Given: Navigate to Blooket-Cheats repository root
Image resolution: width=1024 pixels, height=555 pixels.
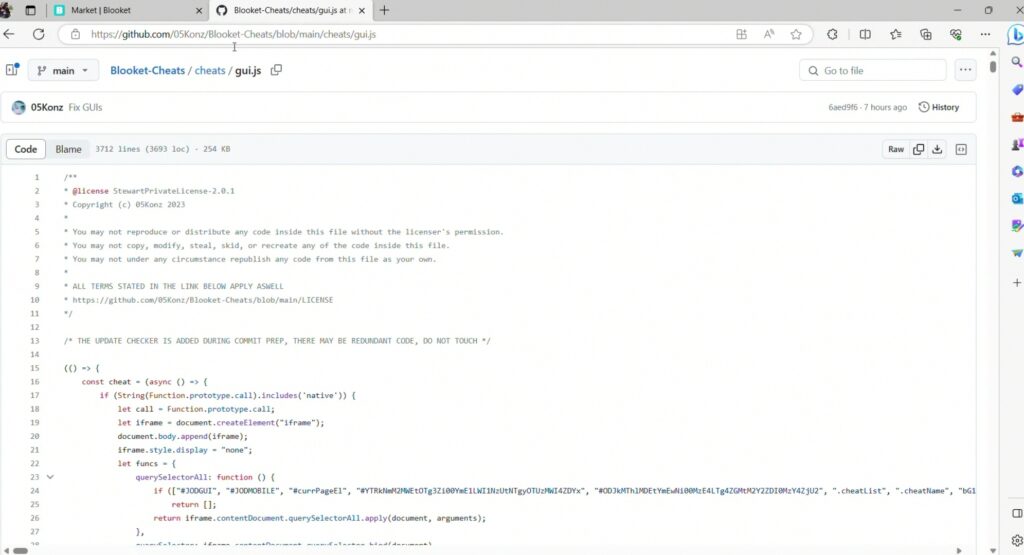Looking at the screenshot, I should click(147, 71).
